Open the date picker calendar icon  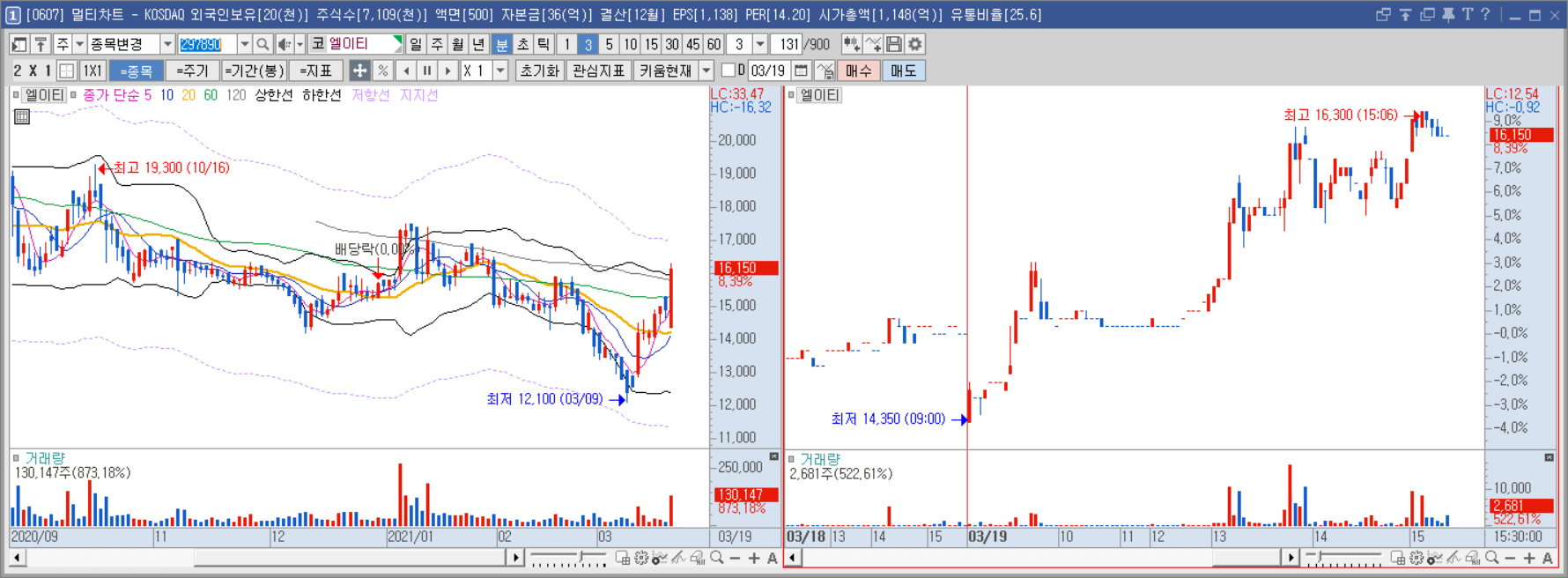(801, 70)
